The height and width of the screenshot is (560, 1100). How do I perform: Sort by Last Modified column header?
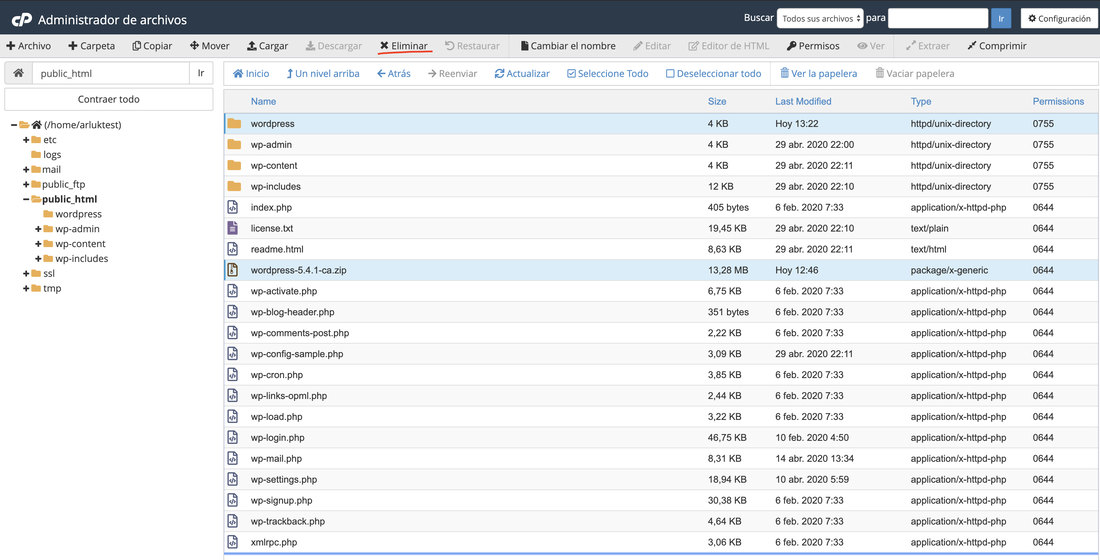(803, 101)
